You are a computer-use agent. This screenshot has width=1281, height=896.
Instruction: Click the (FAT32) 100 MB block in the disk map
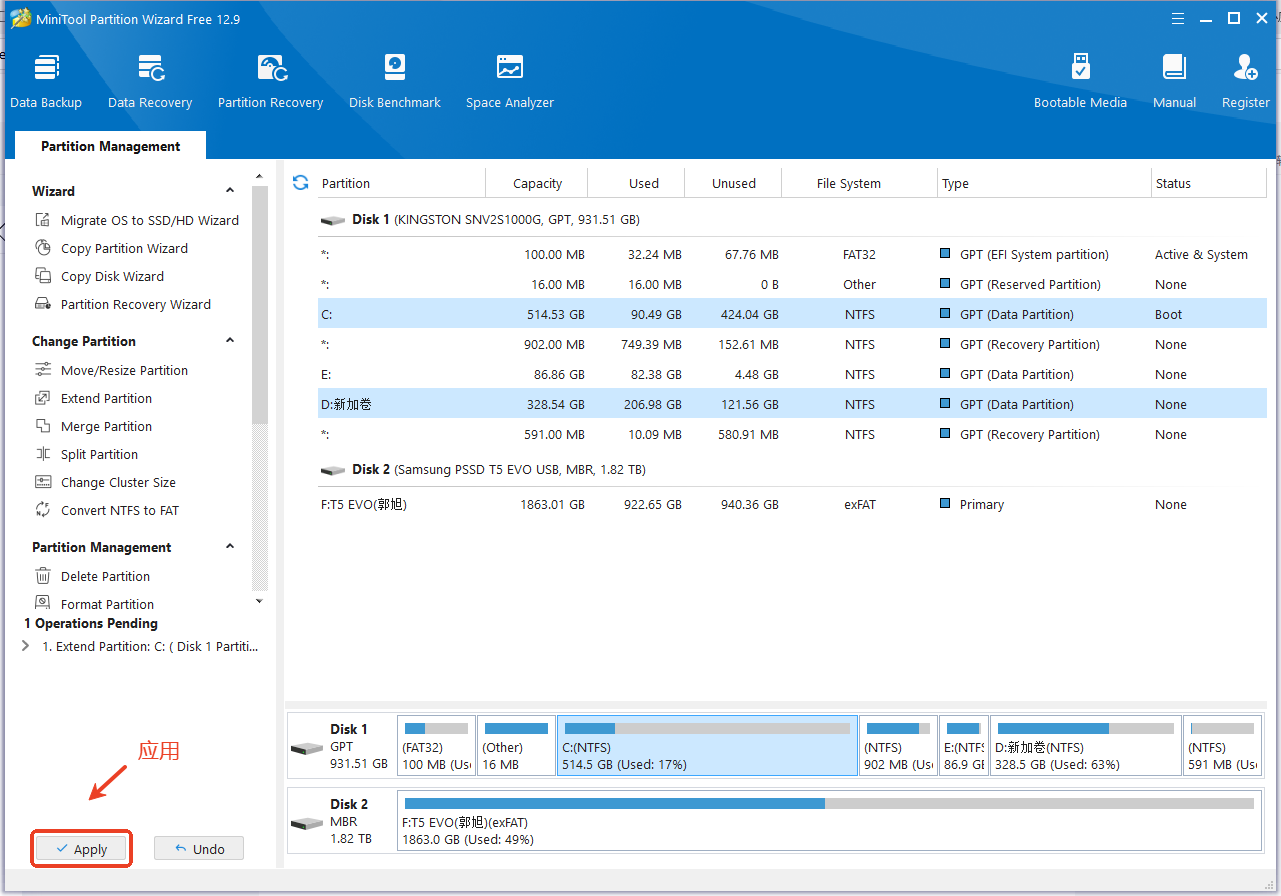[x=436, y=745]
